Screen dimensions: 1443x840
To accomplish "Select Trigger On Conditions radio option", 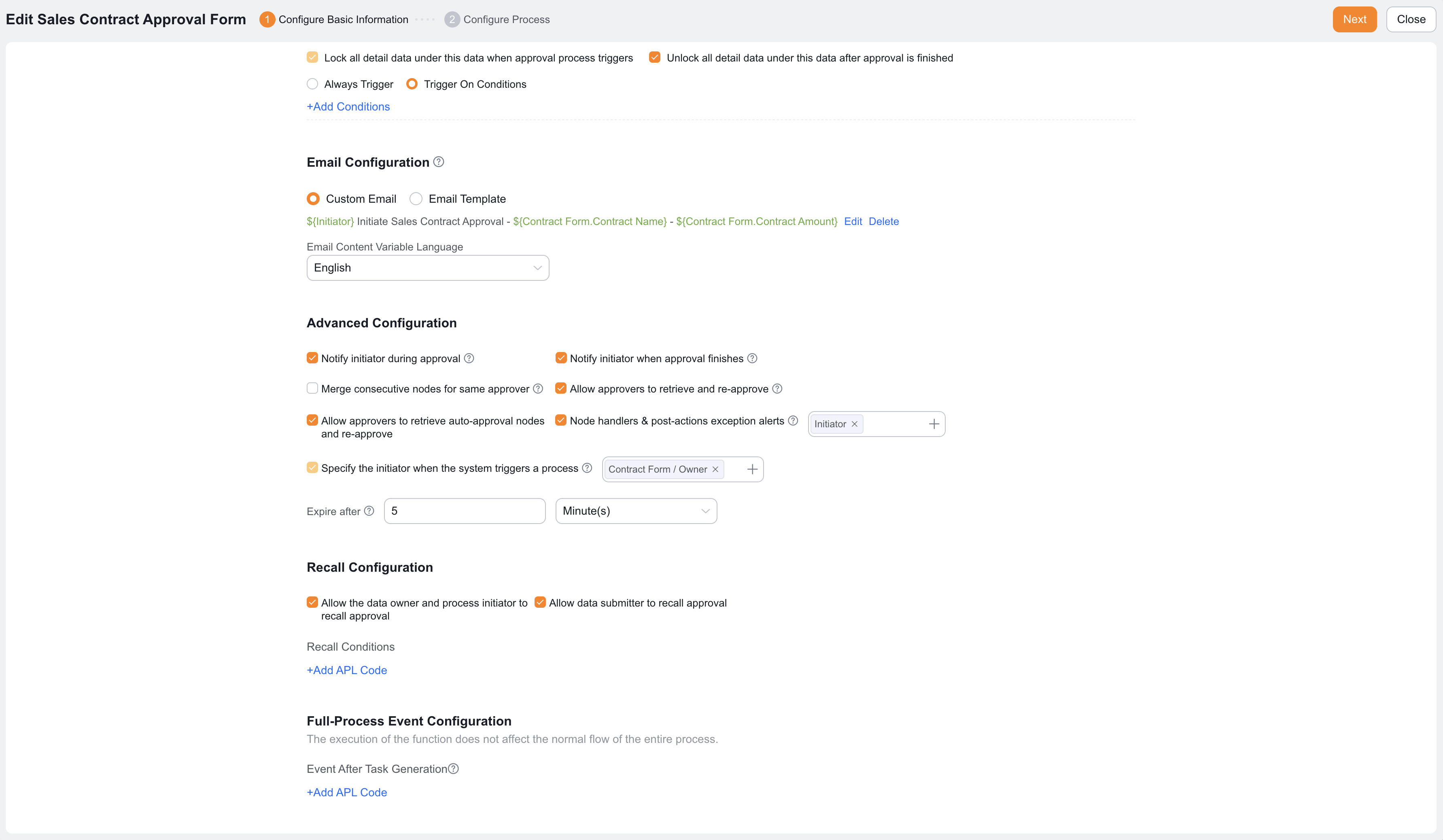I will click(x=412, y=84).
